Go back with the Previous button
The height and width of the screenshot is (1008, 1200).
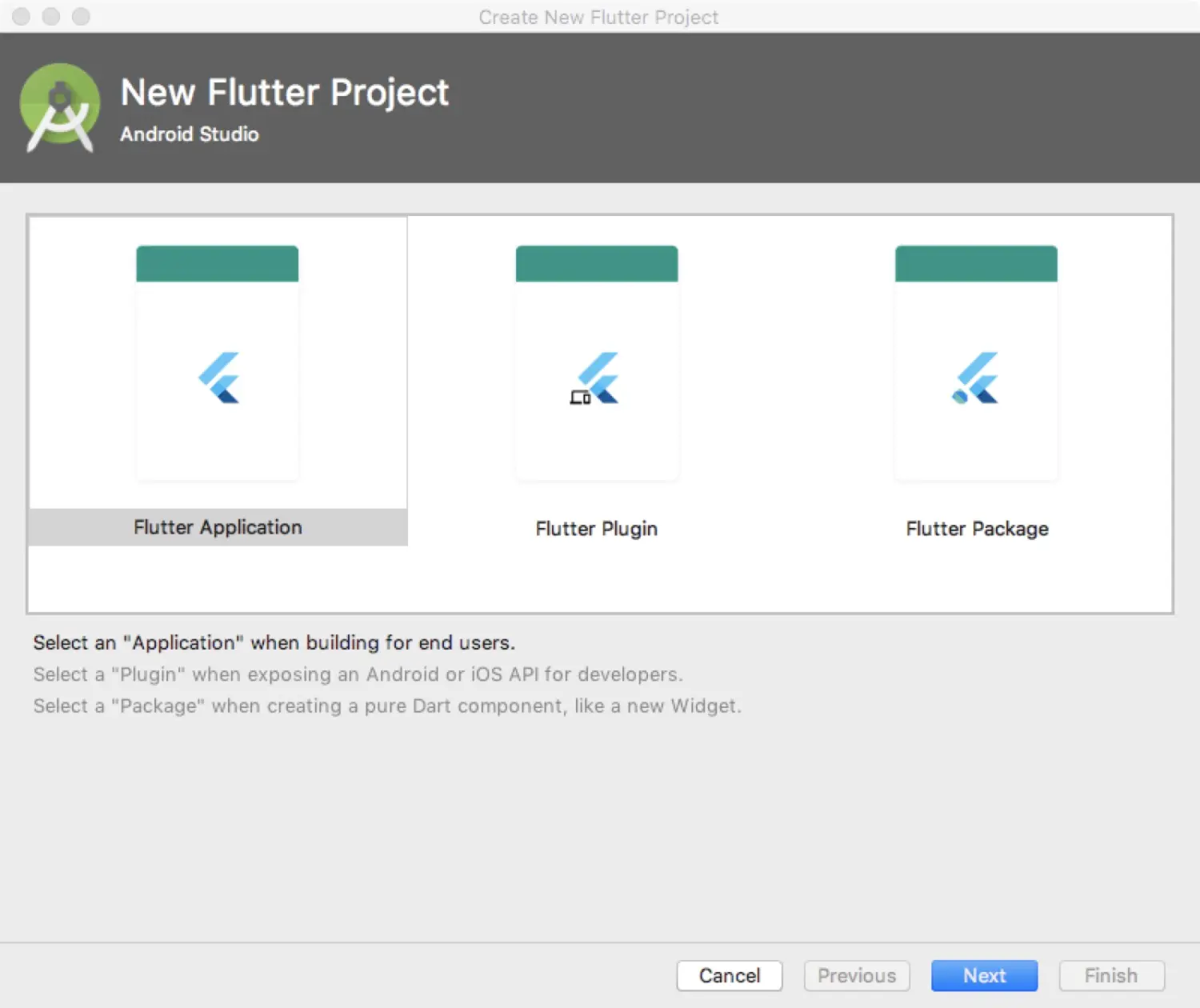pyautogui.click(x=857, y=976)
